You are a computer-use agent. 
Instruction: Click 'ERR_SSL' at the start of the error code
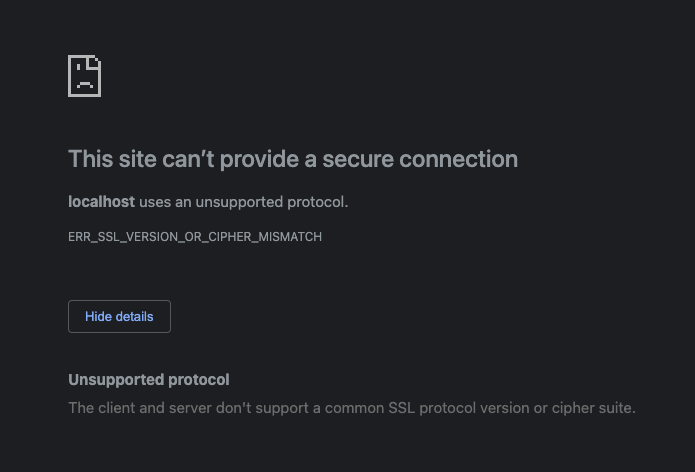tap(94, 237)
